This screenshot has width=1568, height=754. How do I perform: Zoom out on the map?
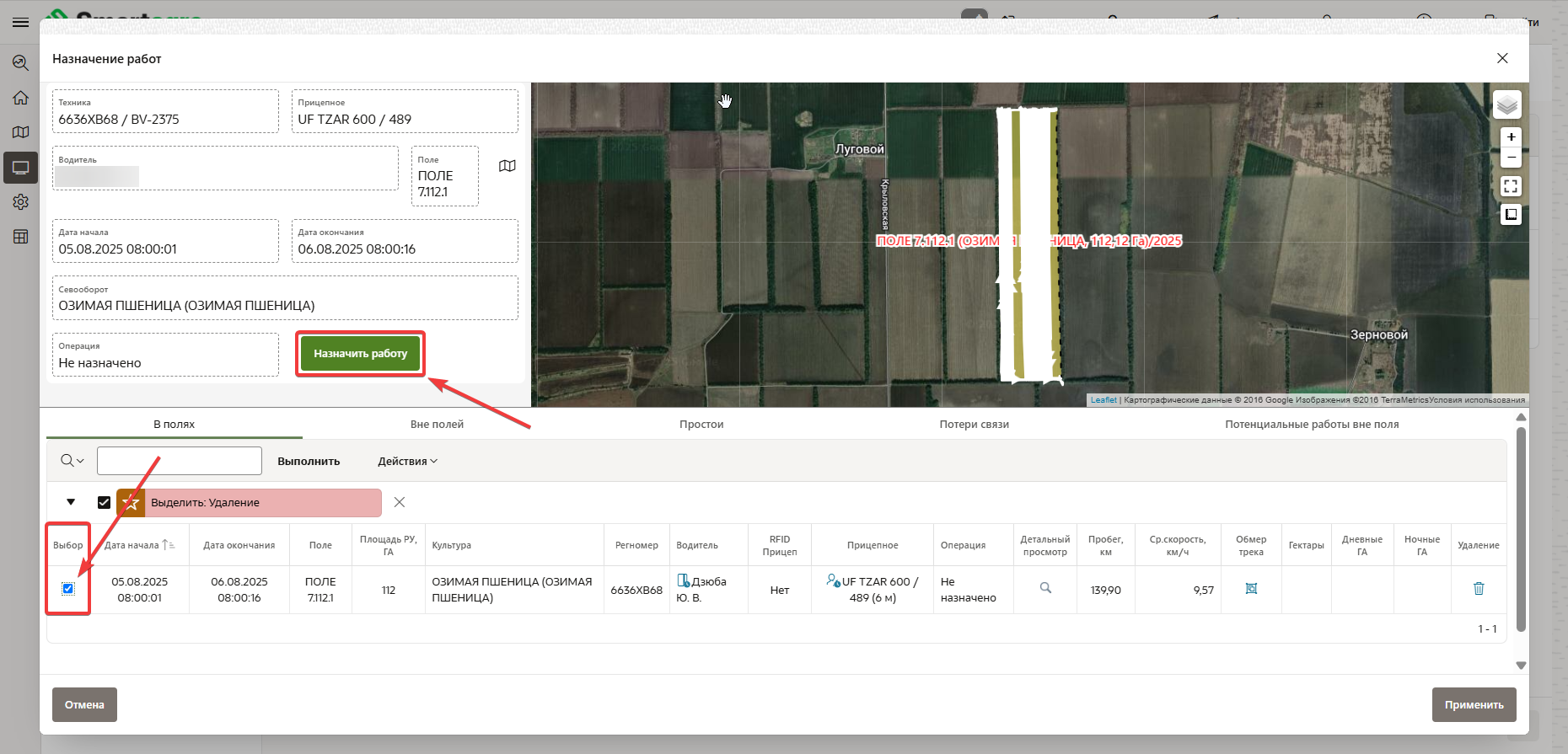[x=1511, y=158]
